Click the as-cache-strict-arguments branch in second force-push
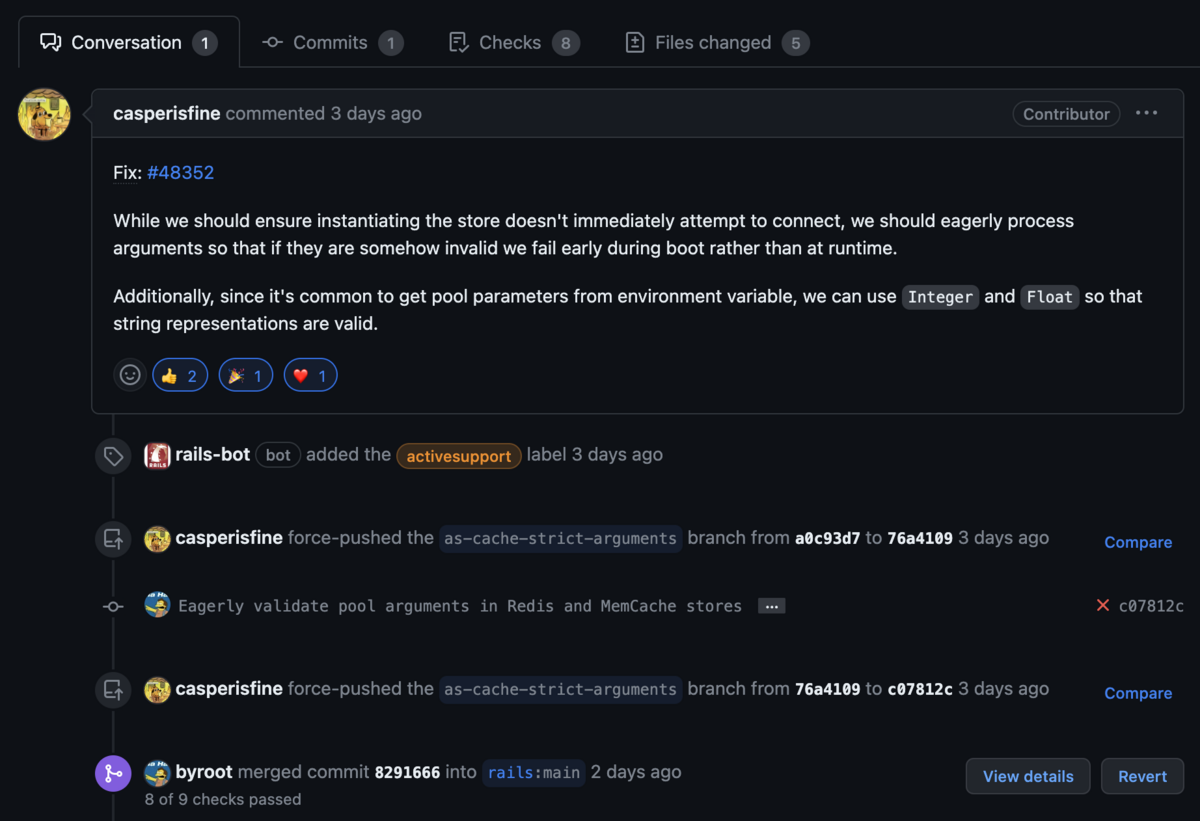The image size is (1200, 821). 560,689
